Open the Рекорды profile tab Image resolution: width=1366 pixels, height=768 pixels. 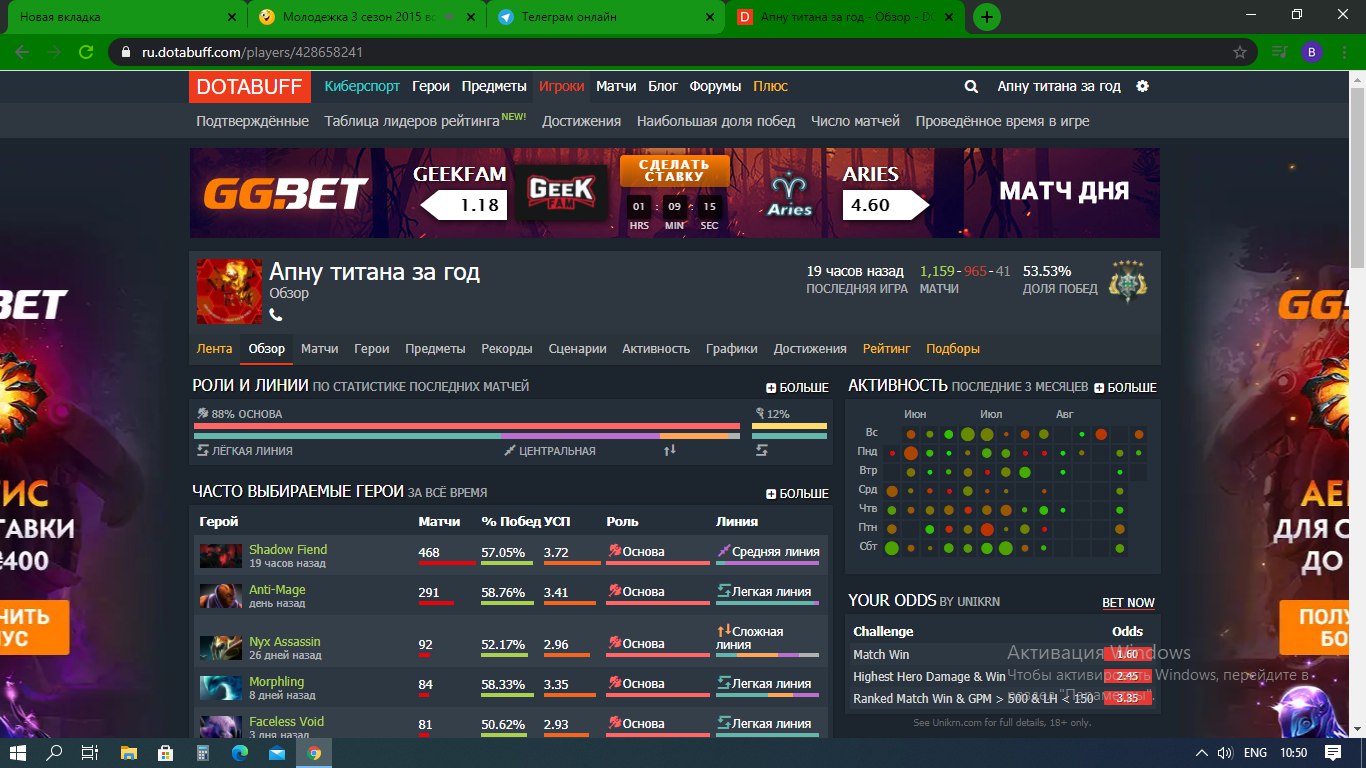[507, 349]
